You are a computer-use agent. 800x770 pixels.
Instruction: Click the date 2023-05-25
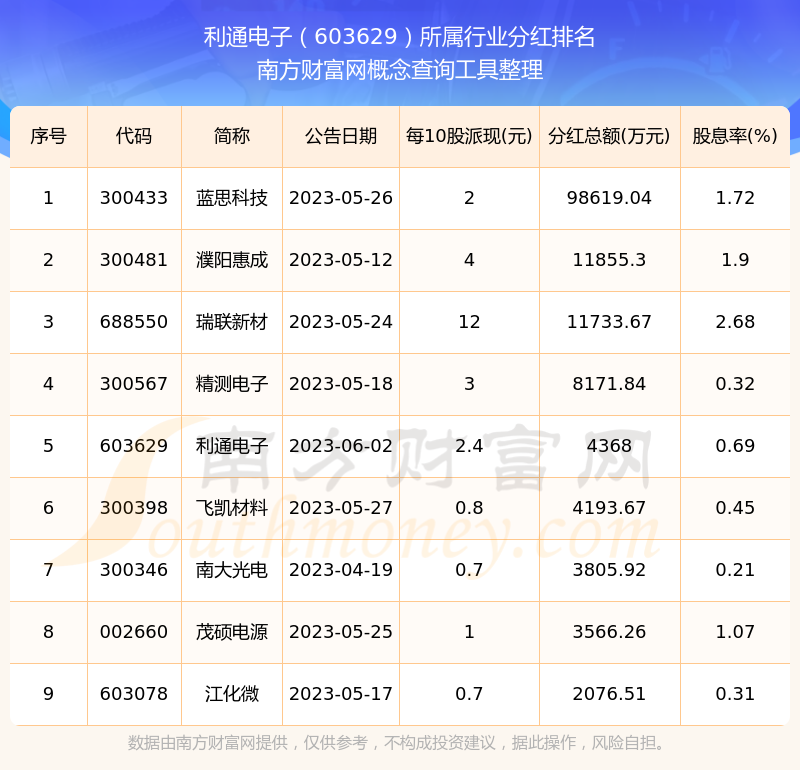pyautogui.click(x=341, y=632)
